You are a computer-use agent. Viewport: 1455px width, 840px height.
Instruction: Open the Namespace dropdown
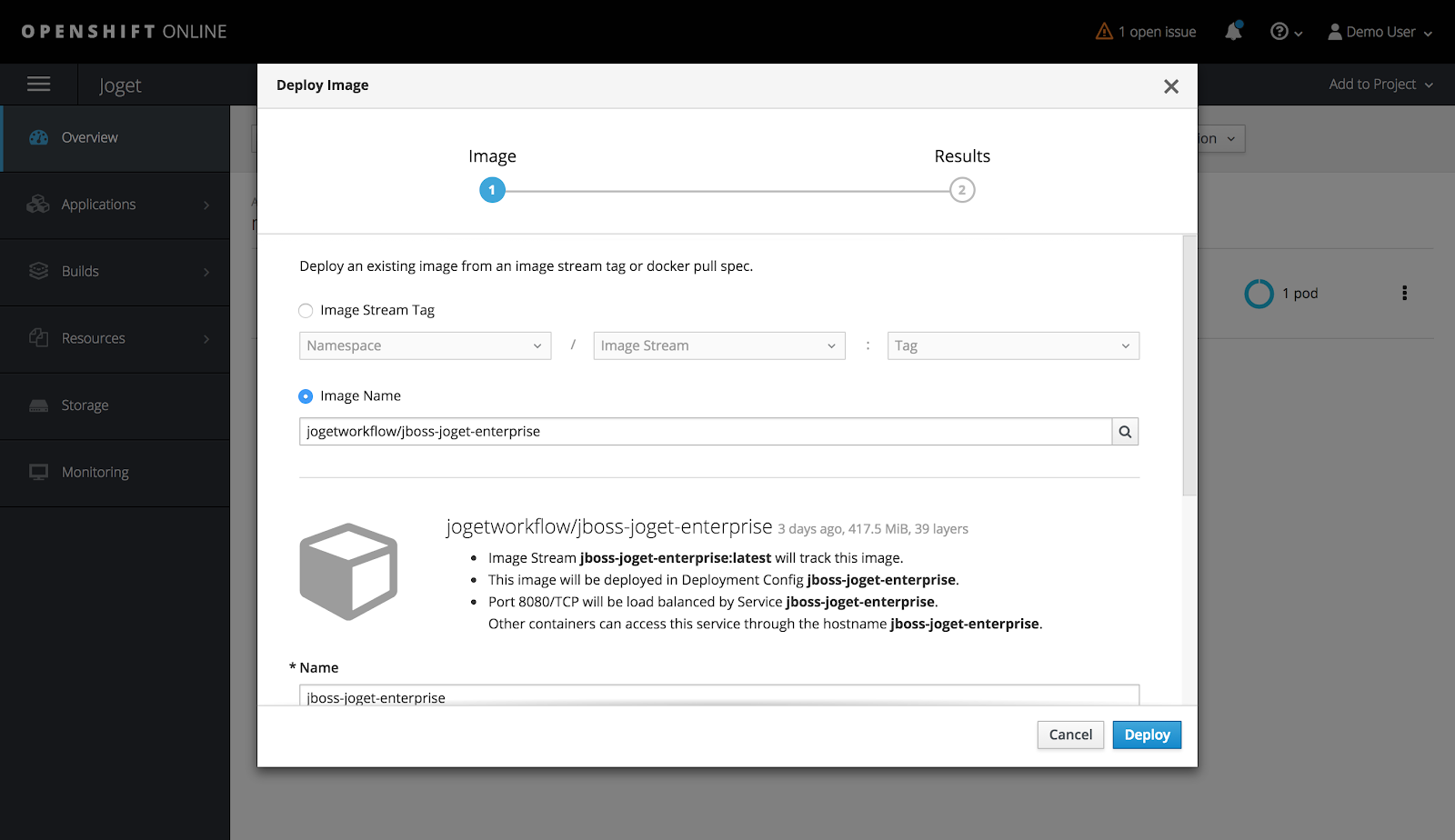(x=425, y=345)
